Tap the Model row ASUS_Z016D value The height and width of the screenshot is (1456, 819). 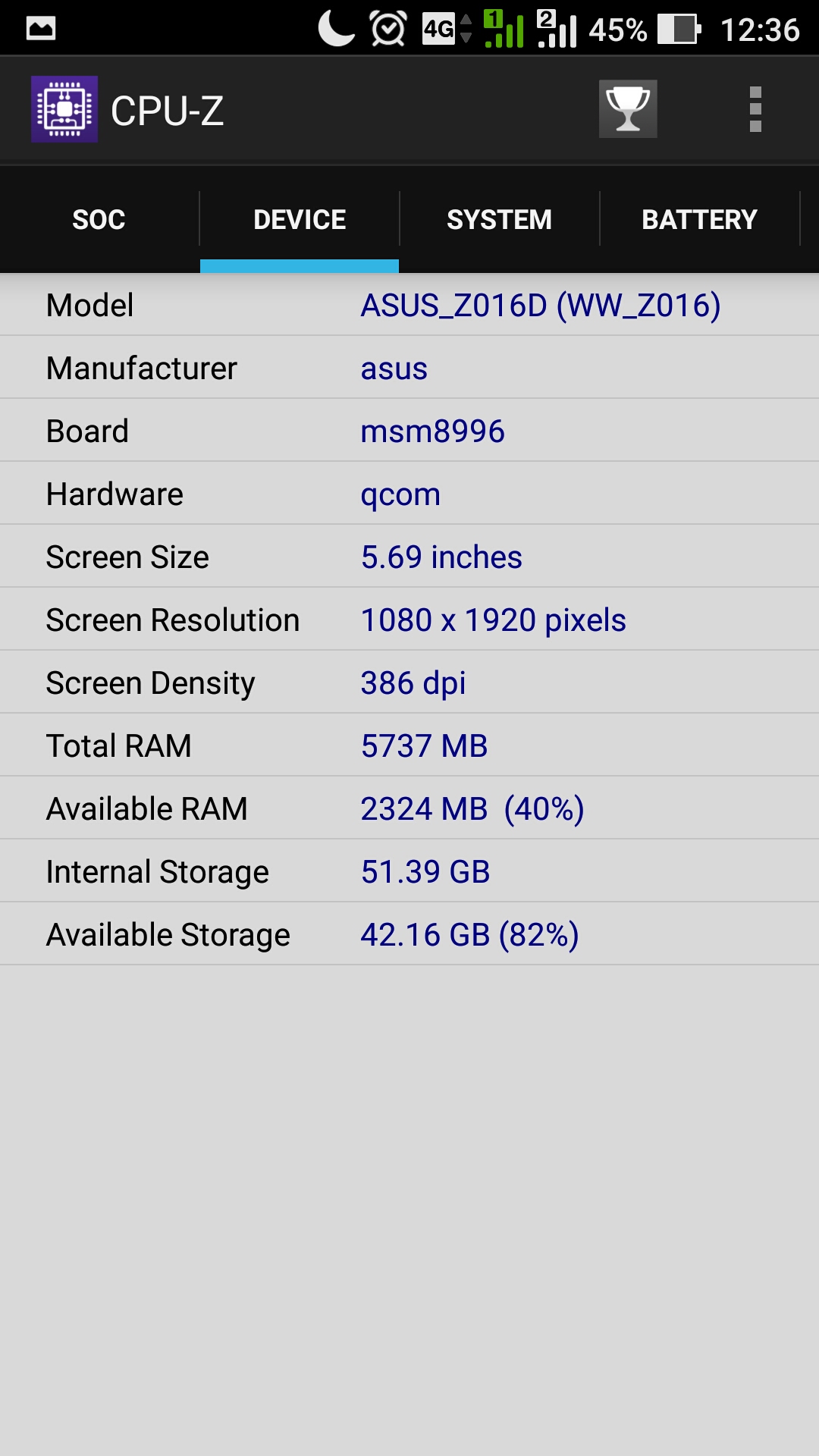541,306
